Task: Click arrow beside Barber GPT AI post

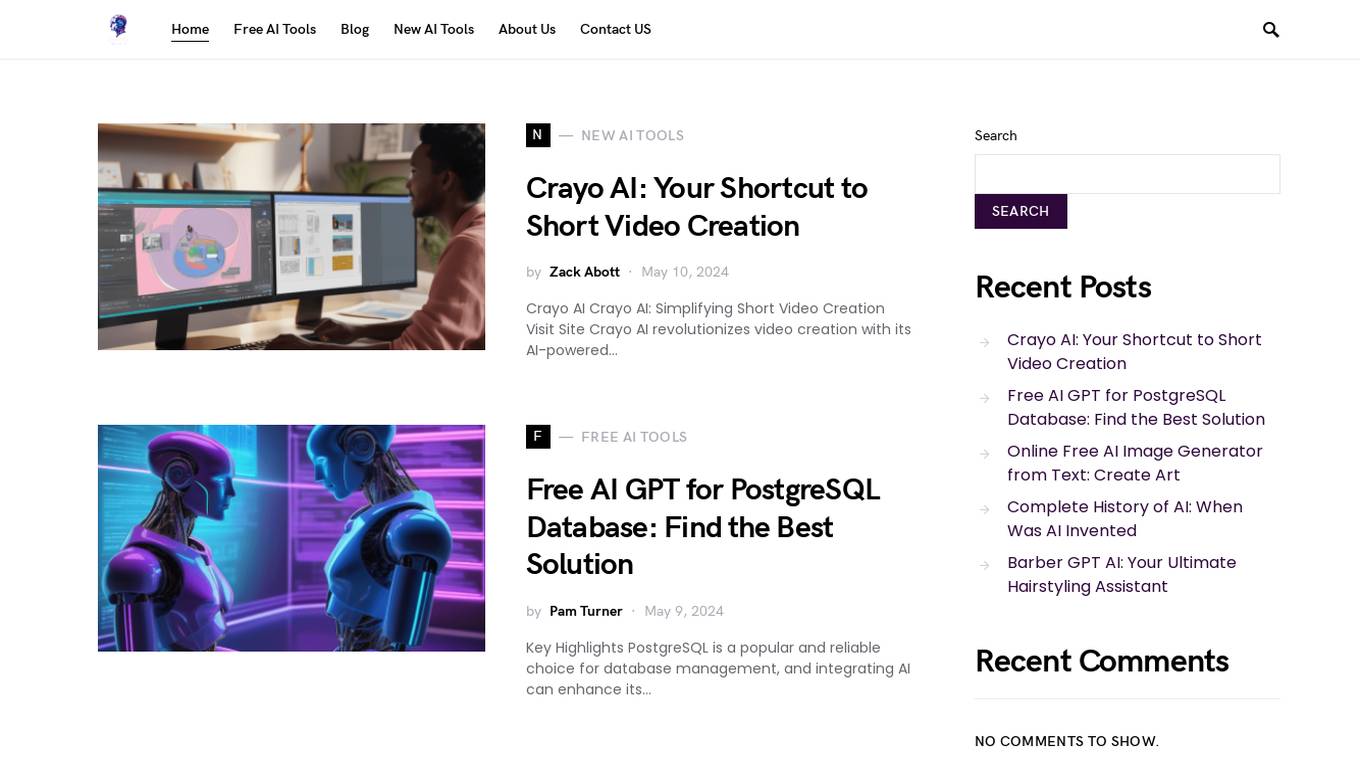Action: [984, 565]
